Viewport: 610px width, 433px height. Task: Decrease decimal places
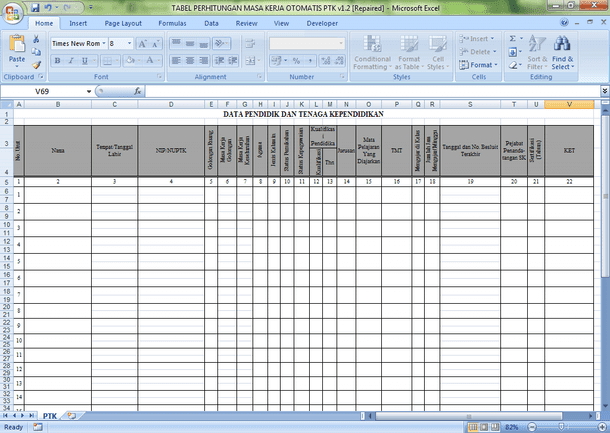(339, 61)
